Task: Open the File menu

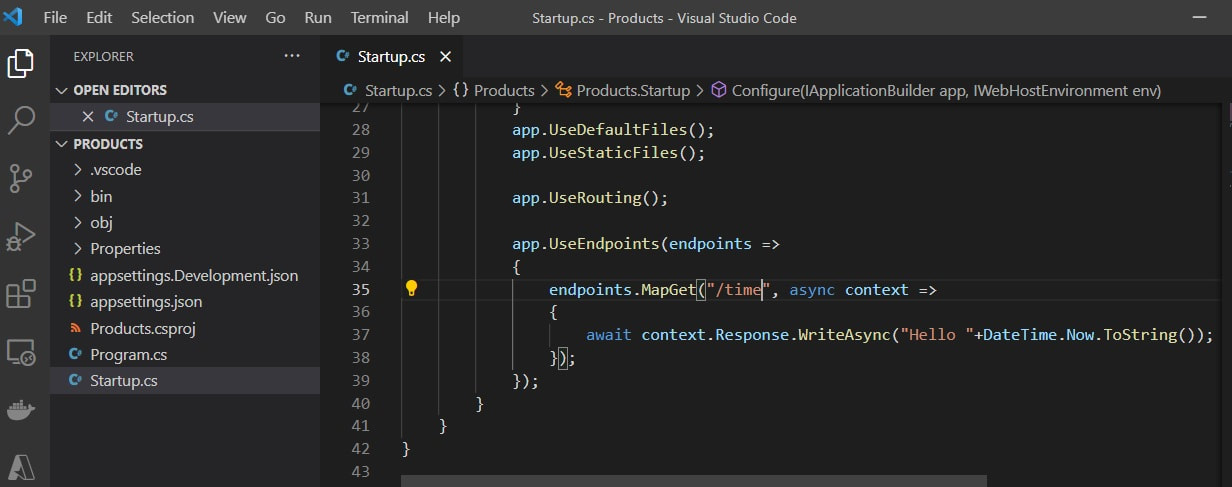Action: [x=56, y=17]
